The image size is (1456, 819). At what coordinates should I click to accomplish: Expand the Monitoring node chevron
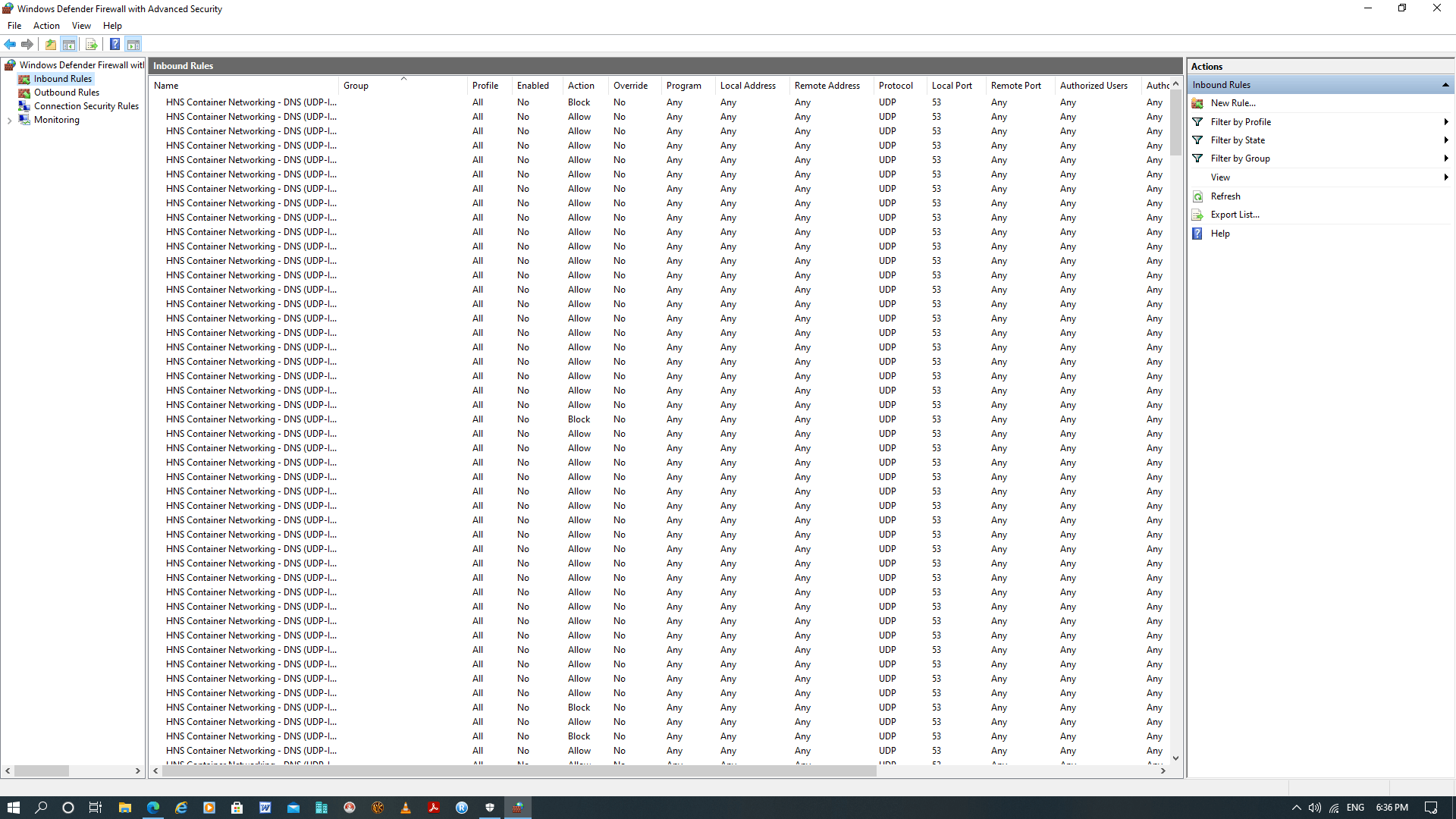pyautogui.click(x=9, y=121)
